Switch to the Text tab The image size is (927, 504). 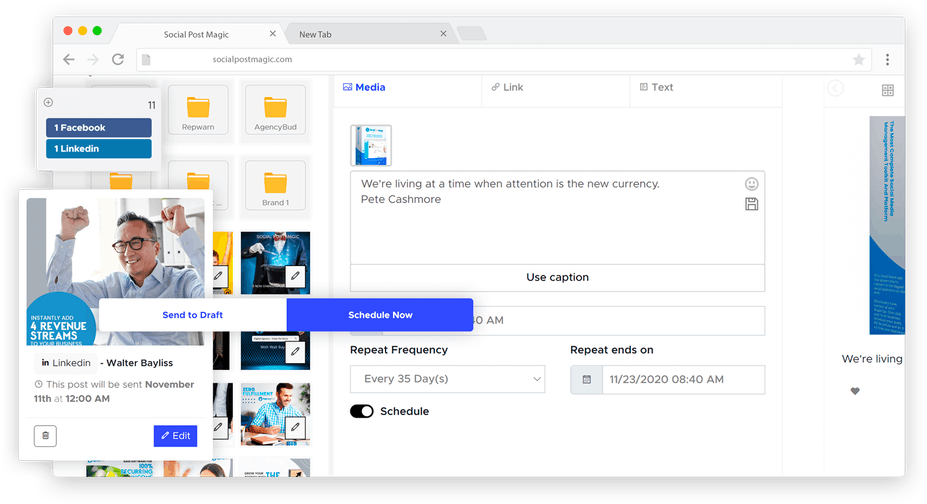click(656, 87)
